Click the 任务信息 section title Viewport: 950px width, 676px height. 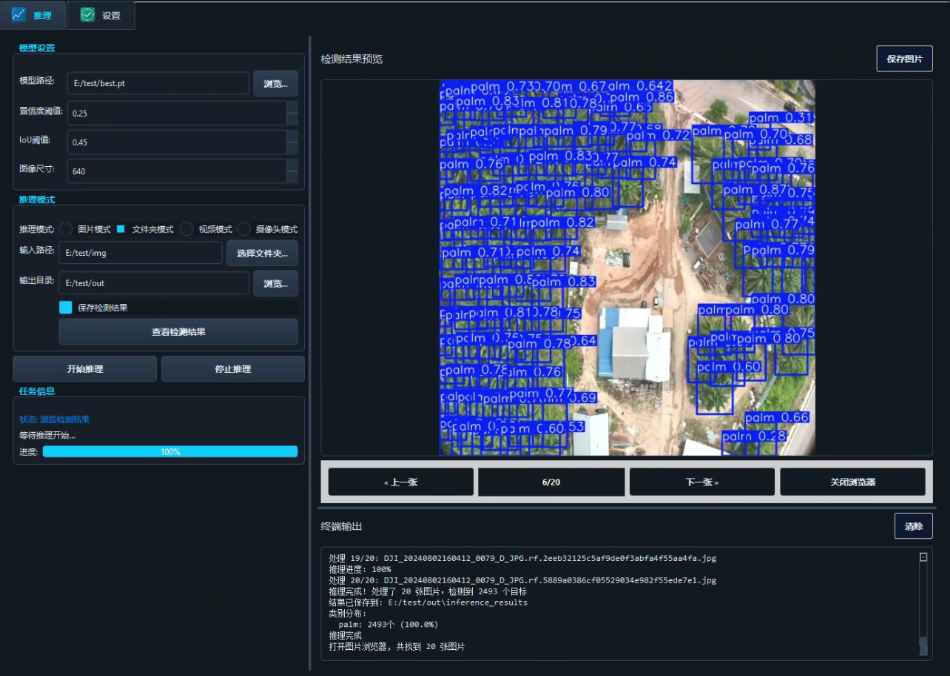pyautogui.click(x=36, y=391)
